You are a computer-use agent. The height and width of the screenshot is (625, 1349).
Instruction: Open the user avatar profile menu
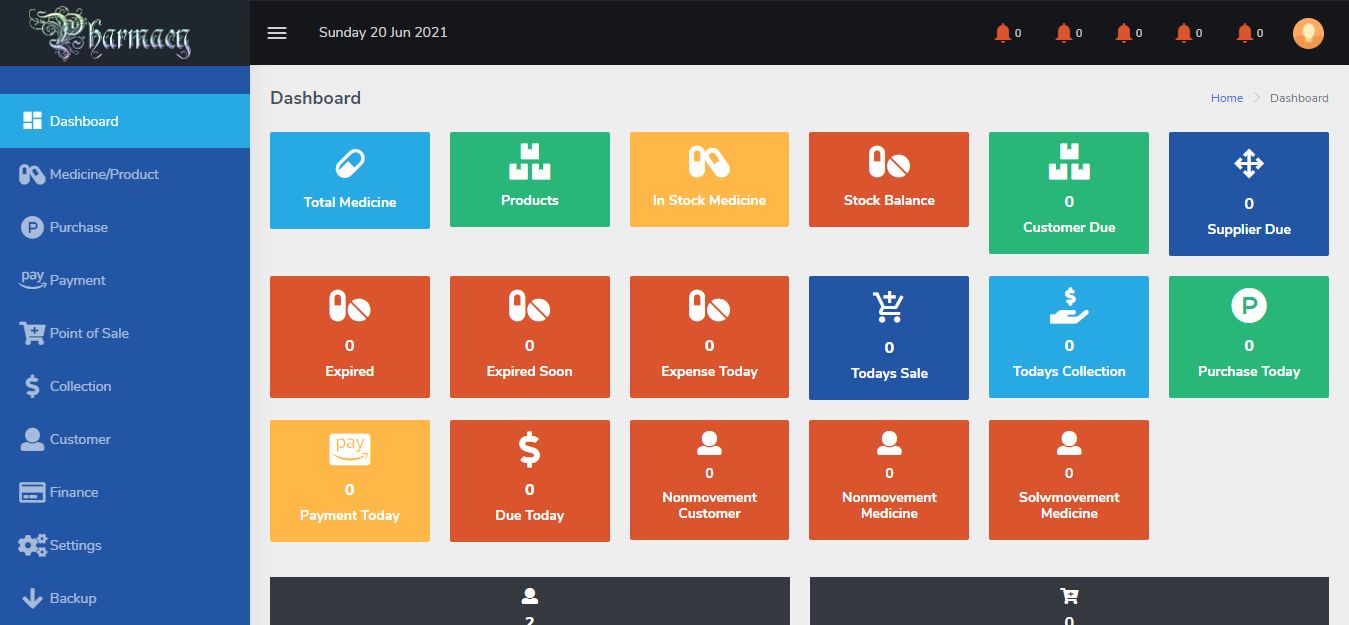point(1308,33)
